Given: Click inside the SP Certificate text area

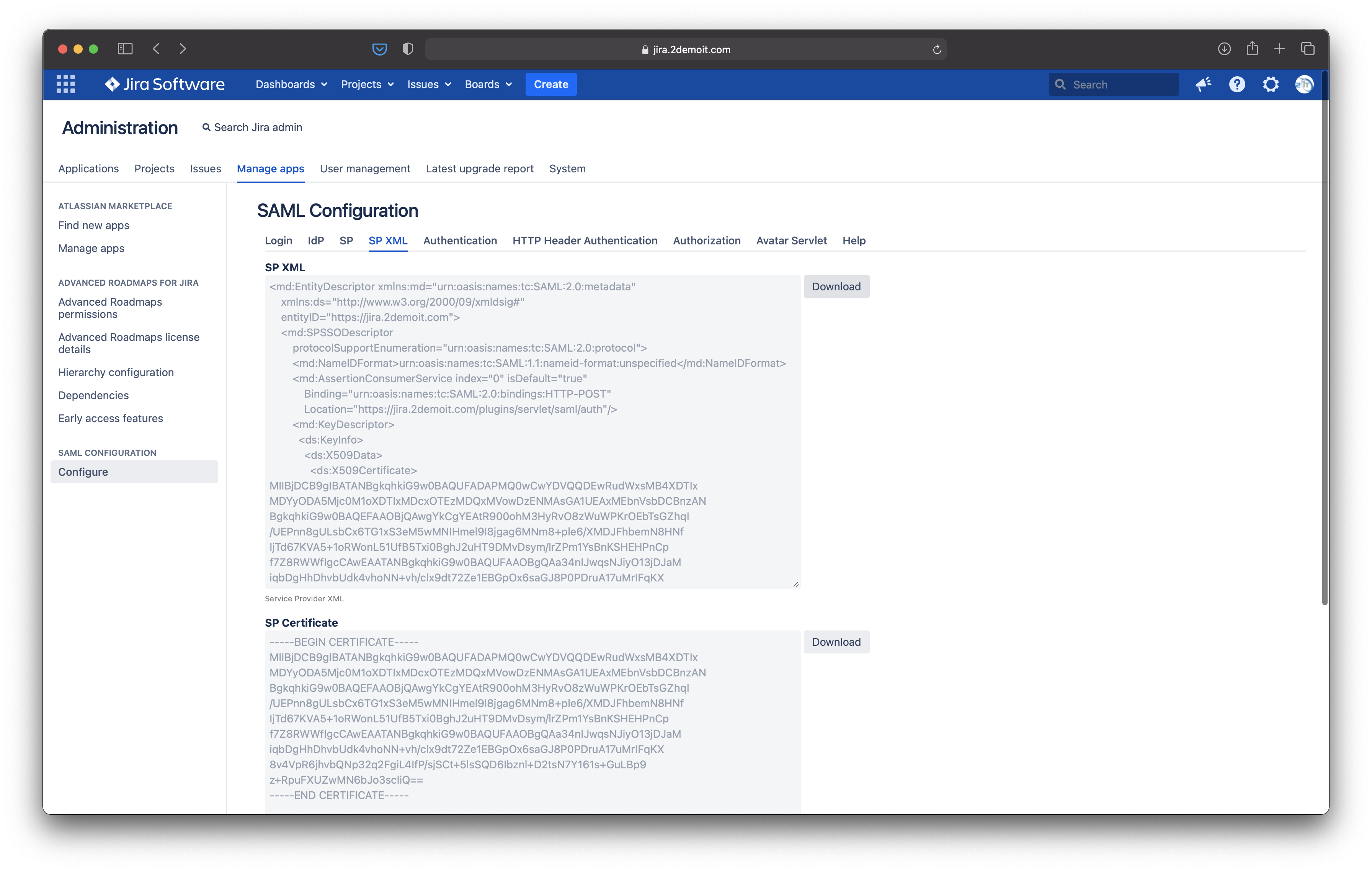Looking at the screenshot, I should [533, 722].
